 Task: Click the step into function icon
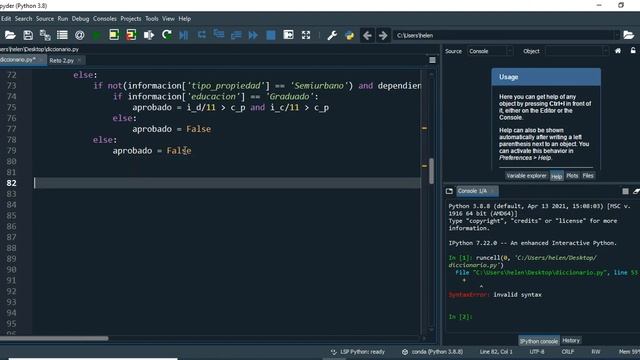point(219,35)
